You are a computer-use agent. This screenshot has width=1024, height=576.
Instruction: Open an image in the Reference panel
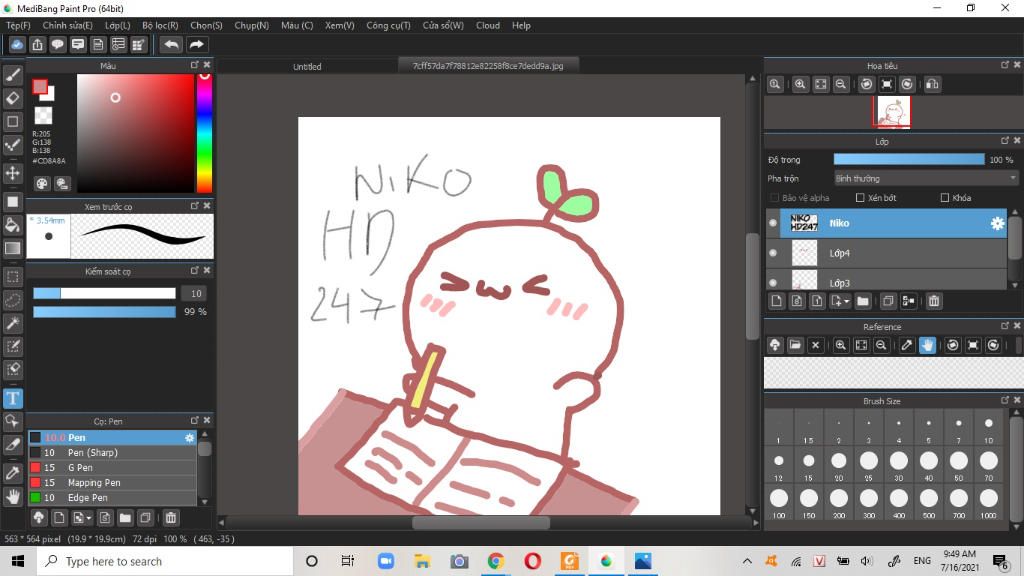pos(795,345)
